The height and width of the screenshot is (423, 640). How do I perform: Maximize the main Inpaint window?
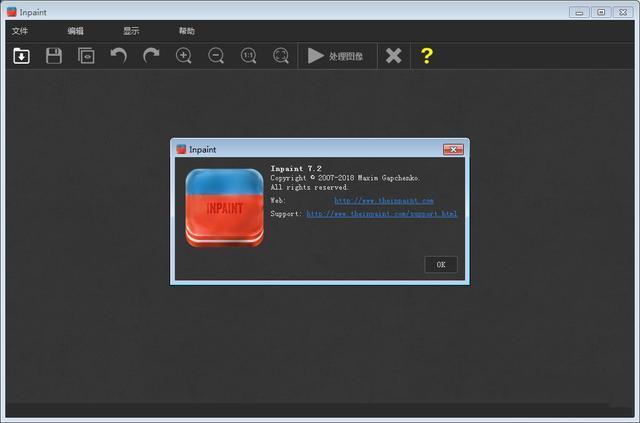tap(601, 12)
